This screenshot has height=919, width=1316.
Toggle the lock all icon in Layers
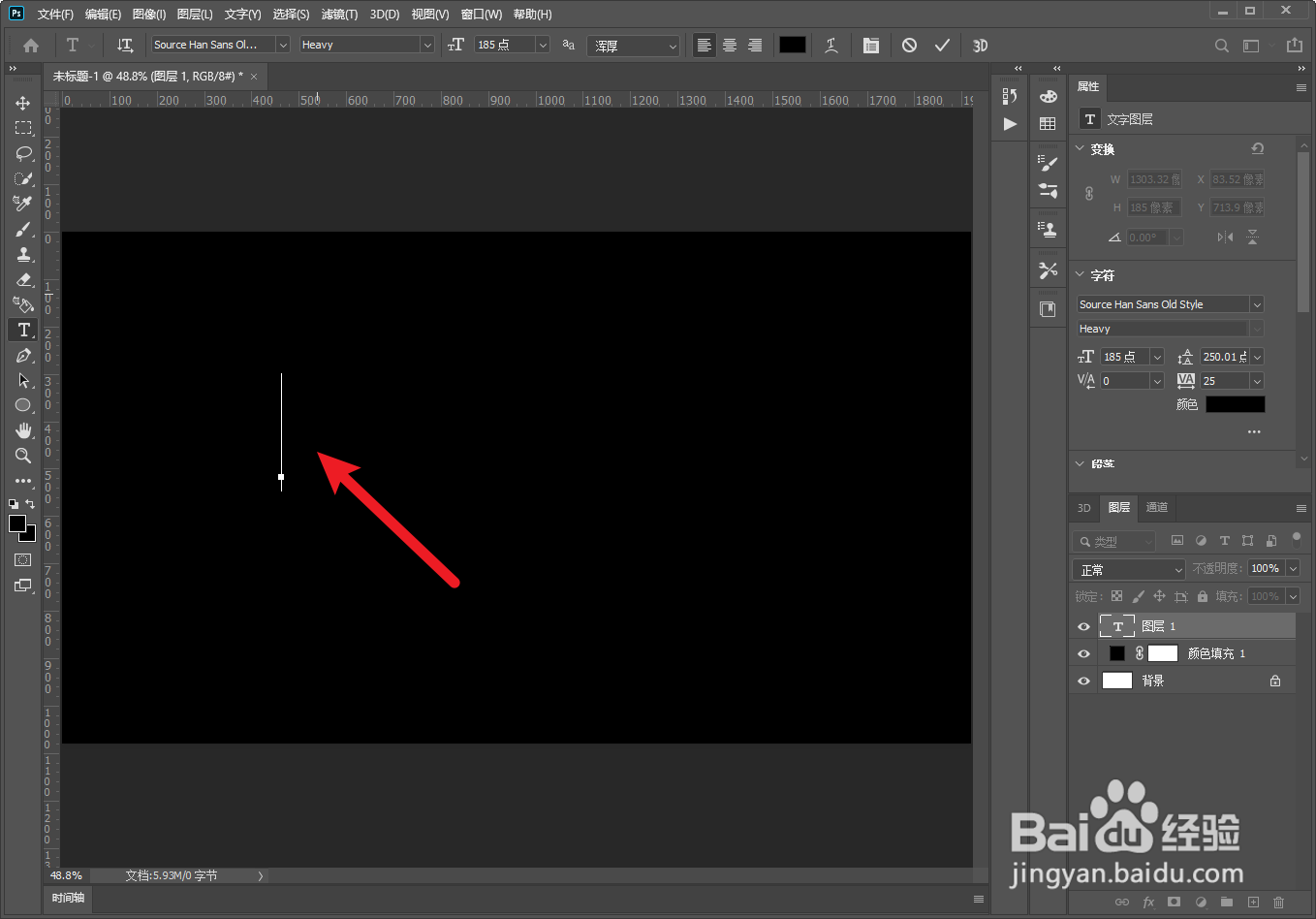(1203, 596)
